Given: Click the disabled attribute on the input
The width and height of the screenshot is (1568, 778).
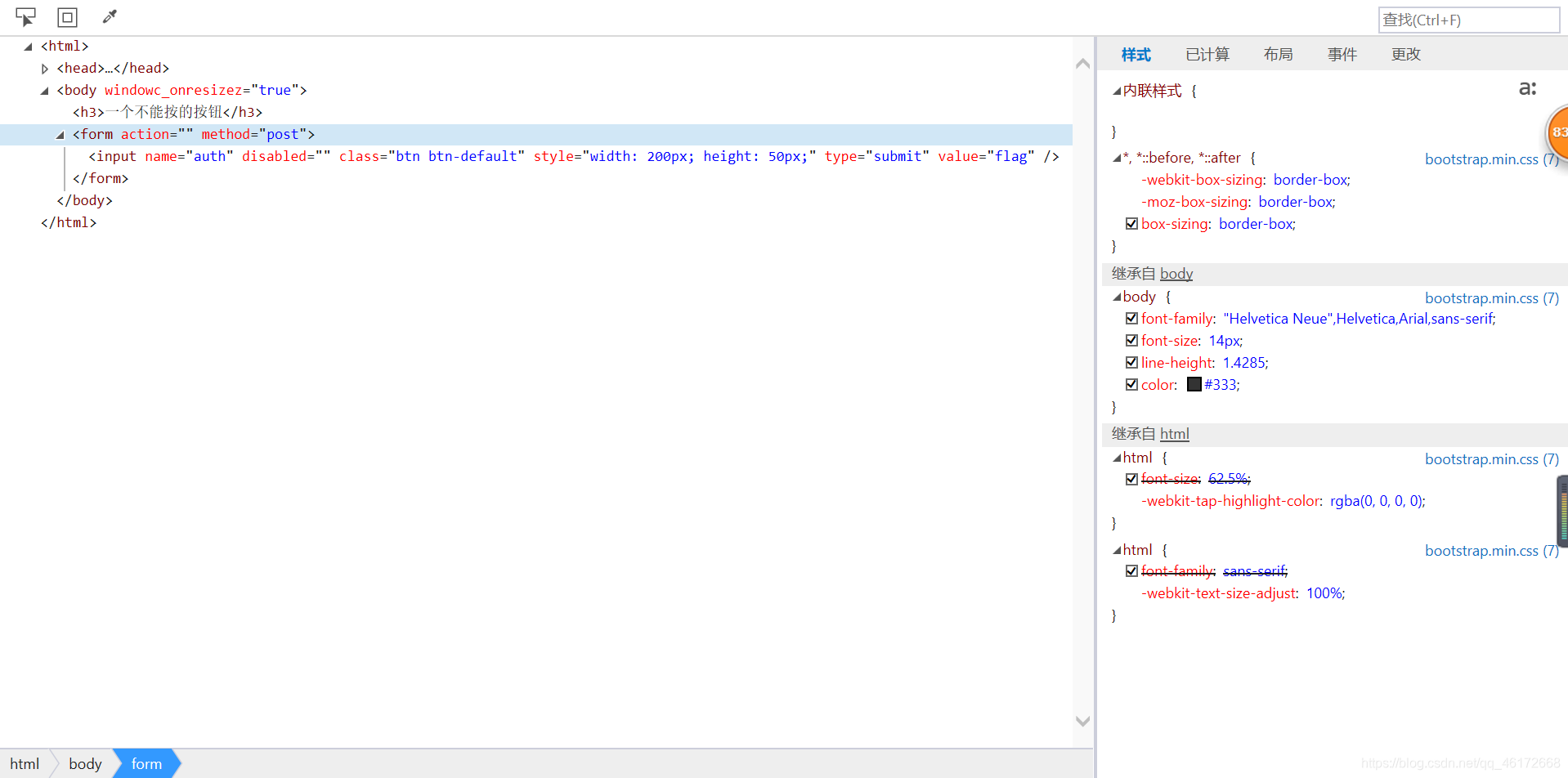Looking at the screenshot, I should [286, 157].
